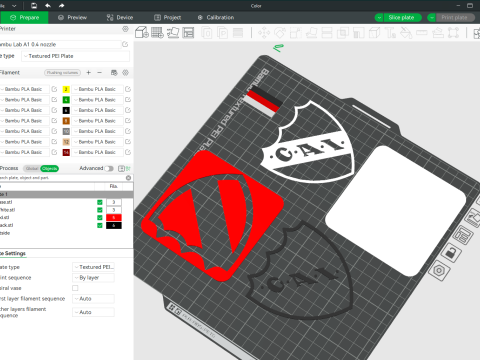Select the Lay on face tool
Screen dimensions: 480x360
coord(311,33)
